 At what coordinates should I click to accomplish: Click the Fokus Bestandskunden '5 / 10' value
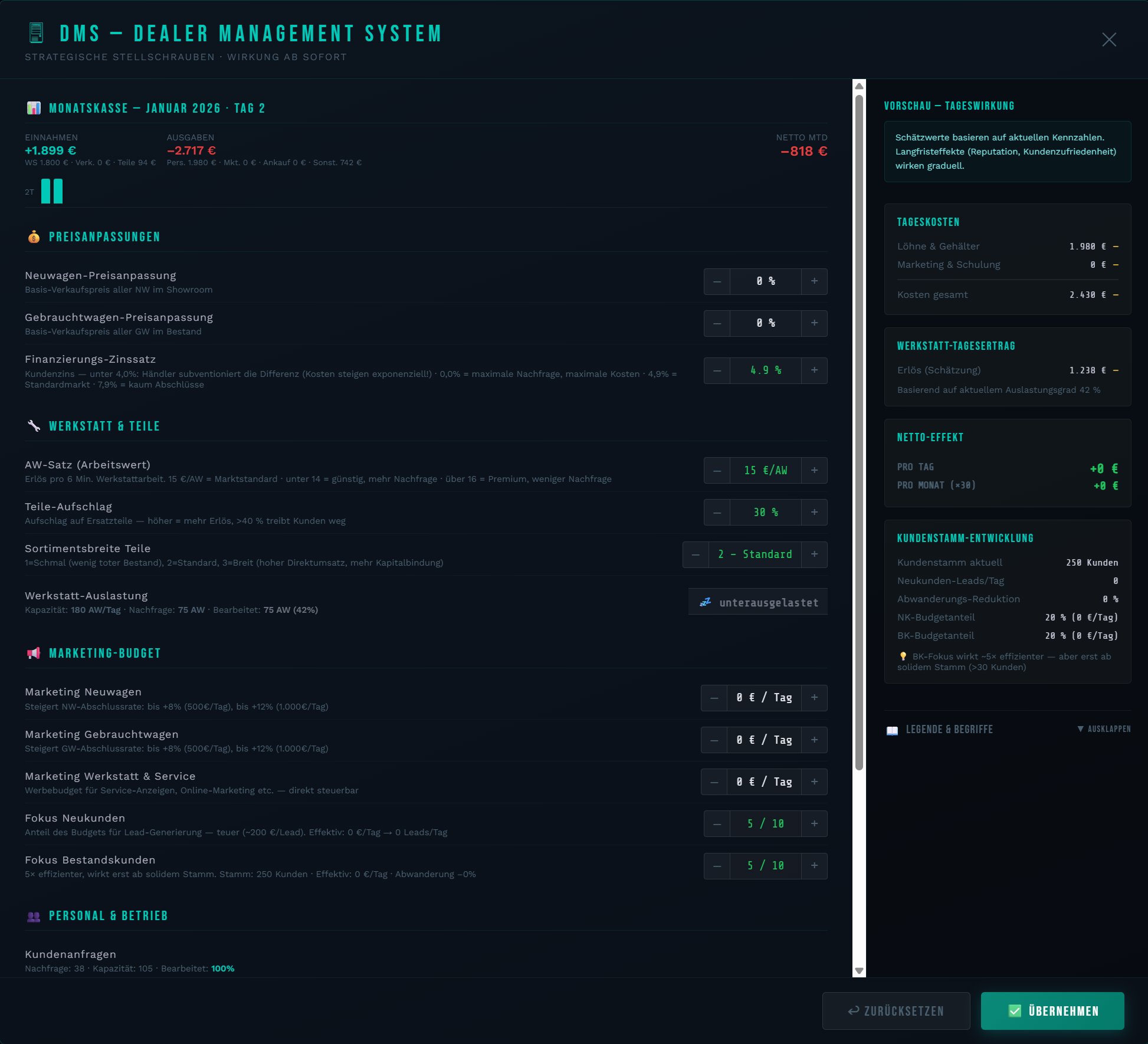click(x=766, y=866)
